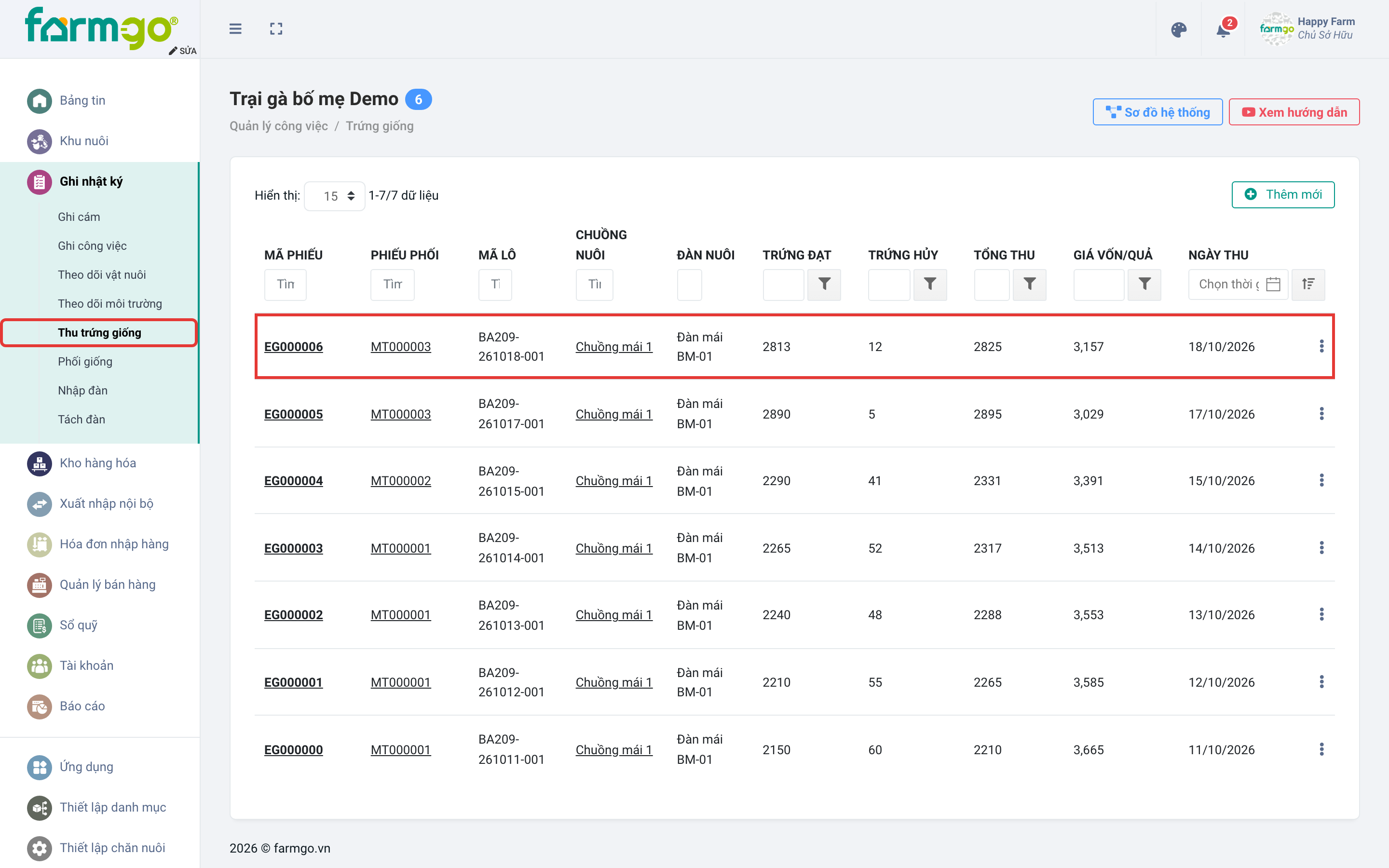Click the Xuất nhập nội bộ icon
Screen dimensions: 1389x868
point(40,504)
